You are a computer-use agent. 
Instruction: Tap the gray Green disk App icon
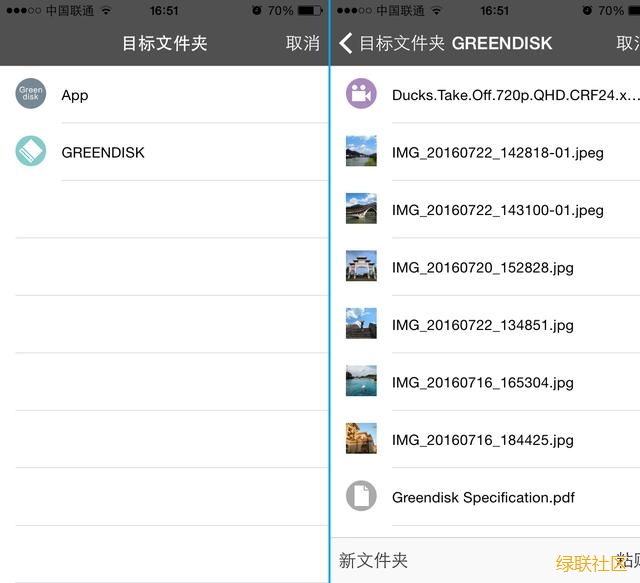pos(31,94)
